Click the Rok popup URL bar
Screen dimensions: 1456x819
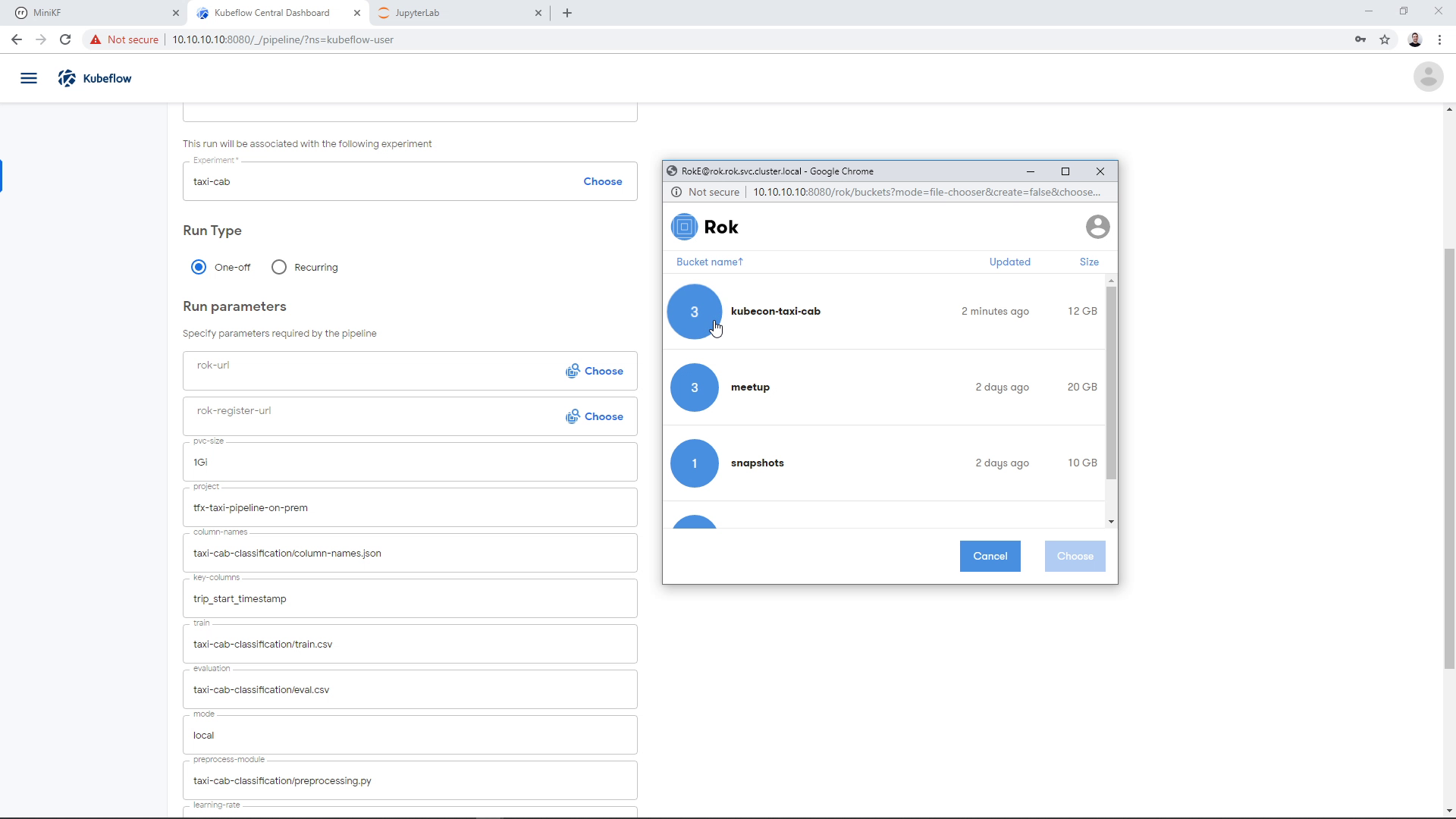926,192
